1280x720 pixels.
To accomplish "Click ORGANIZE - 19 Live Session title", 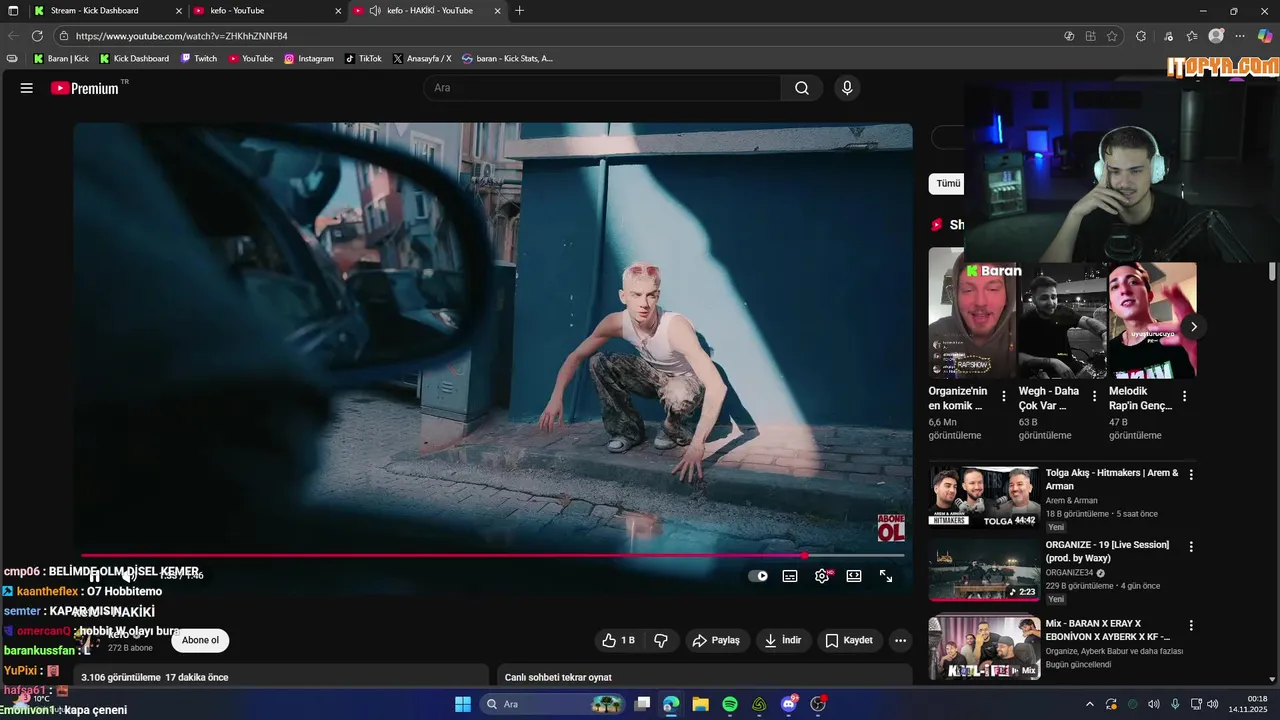I will tap(1107, 551).
